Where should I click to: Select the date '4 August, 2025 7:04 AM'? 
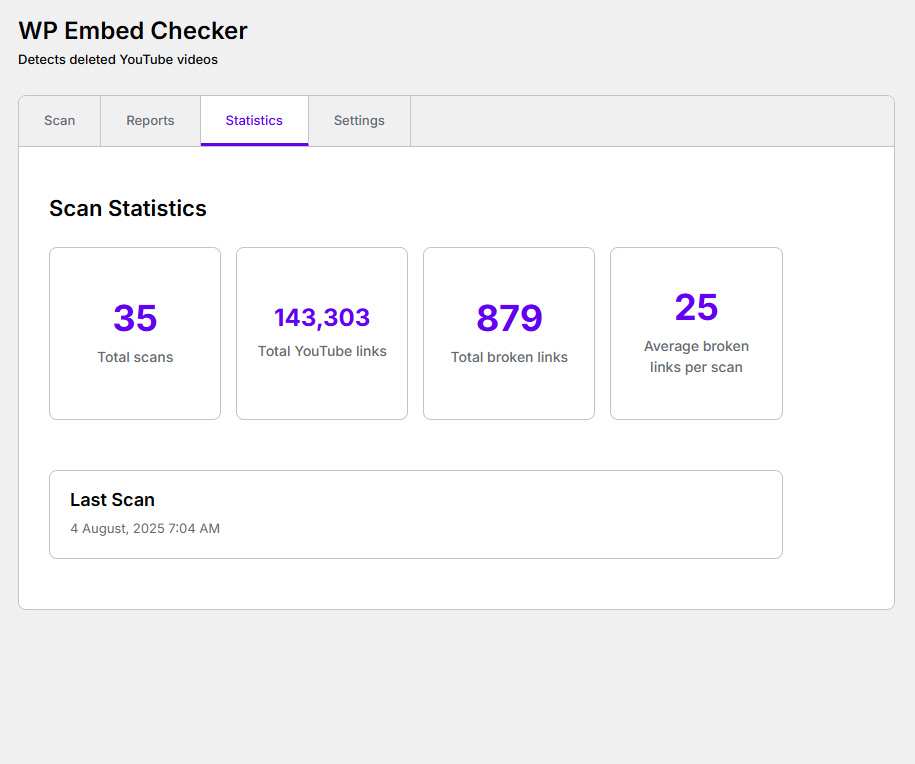coord(145,529)
